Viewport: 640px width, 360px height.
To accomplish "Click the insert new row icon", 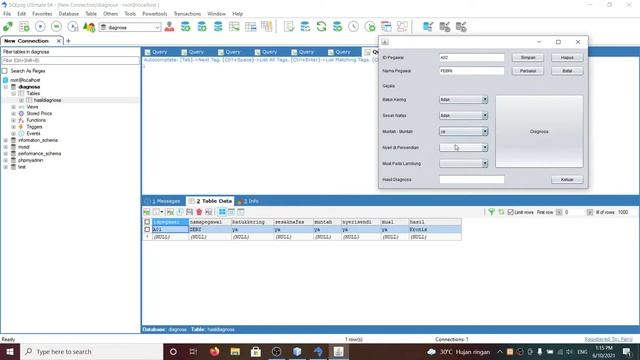I will 170,212.
